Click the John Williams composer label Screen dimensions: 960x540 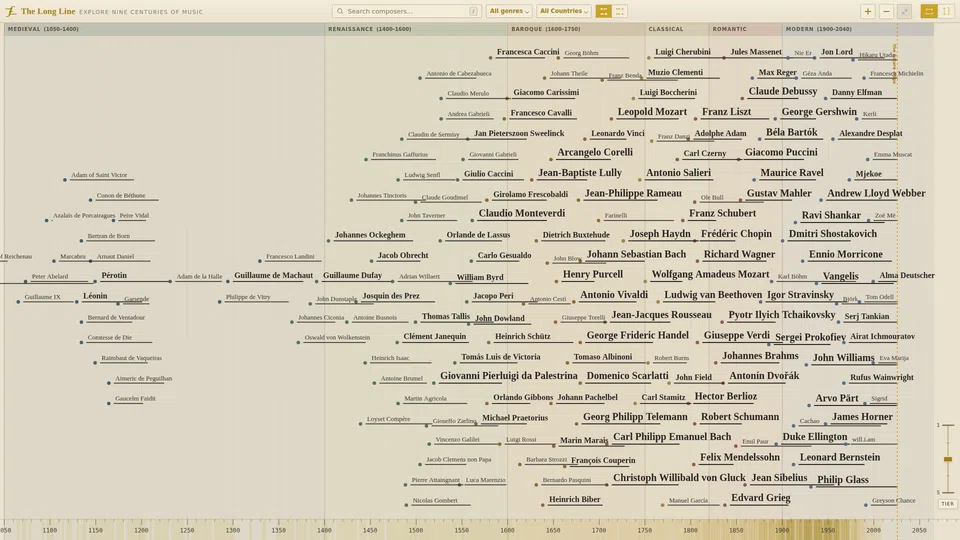(843, 358)
